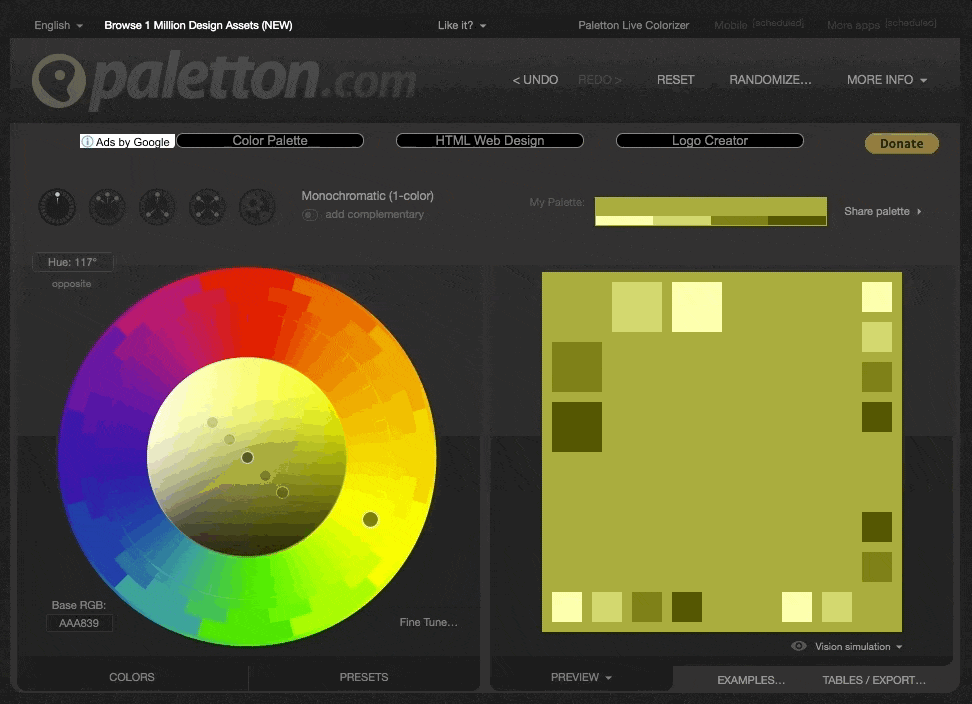The height and width of the screenshot is (704, 972).
Task: Open Browse 1 Million Design Assets link
Action: [x=198, y=25]
